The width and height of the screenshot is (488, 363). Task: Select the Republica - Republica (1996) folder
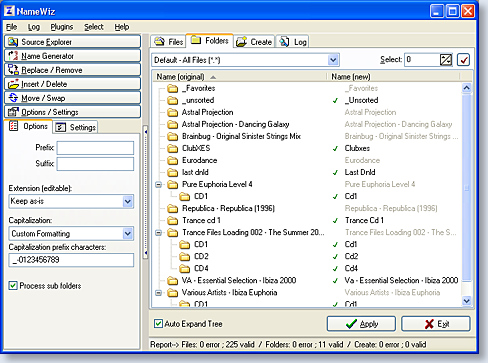click(228, 208)
